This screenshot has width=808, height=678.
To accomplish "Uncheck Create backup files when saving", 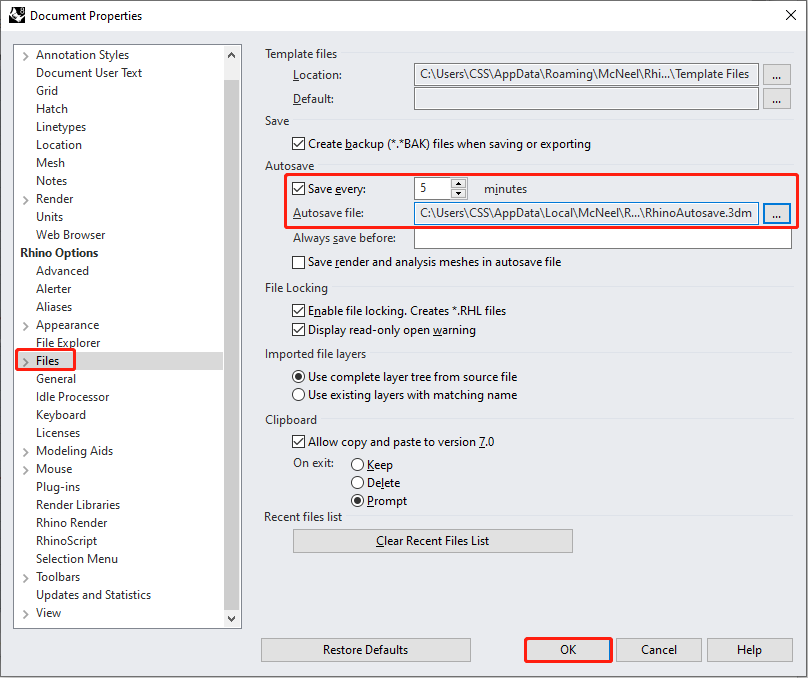I will click(299, 143).
